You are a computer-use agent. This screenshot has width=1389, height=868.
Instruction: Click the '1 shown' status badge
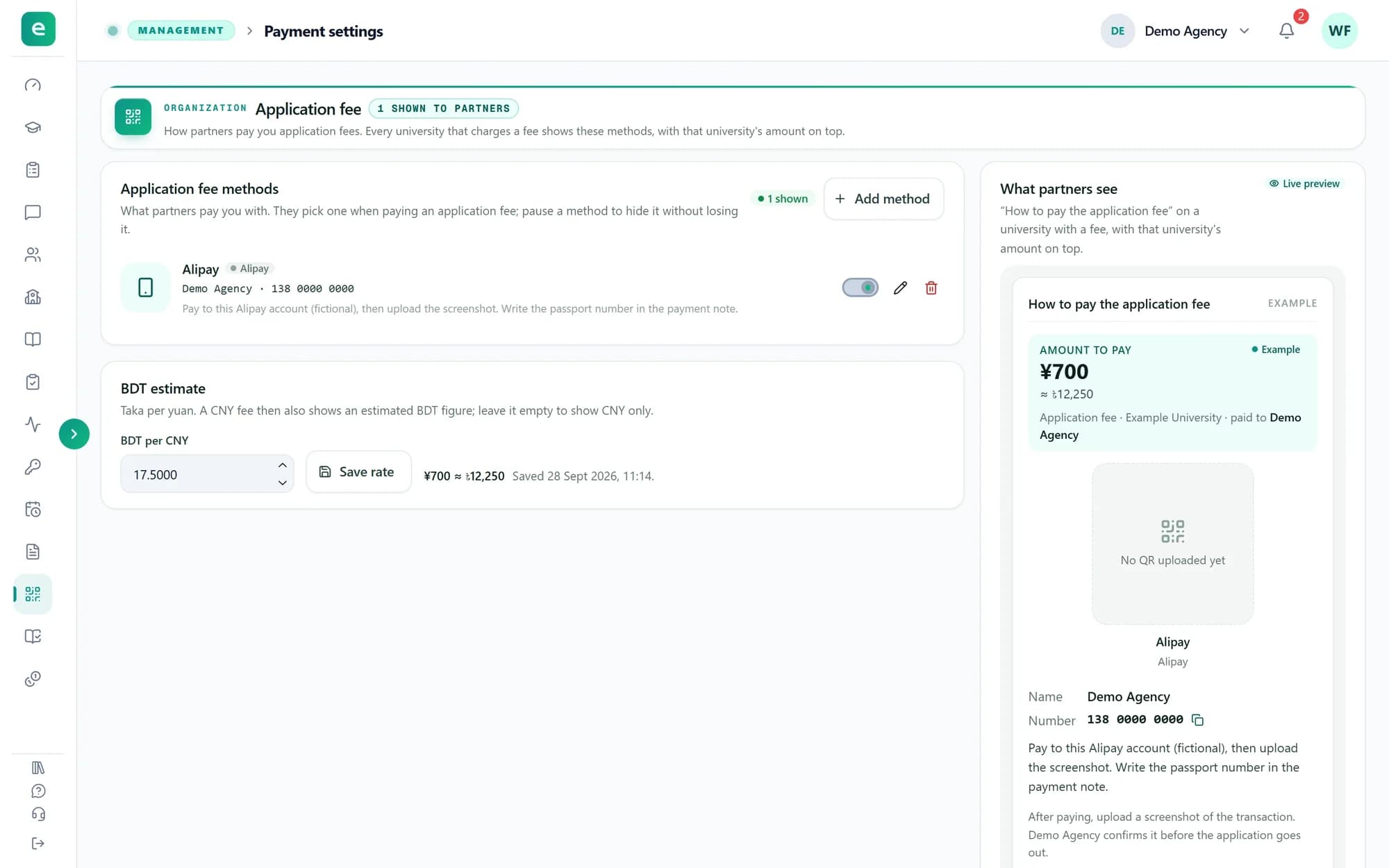pyautogui.click(x=783, y=199)
